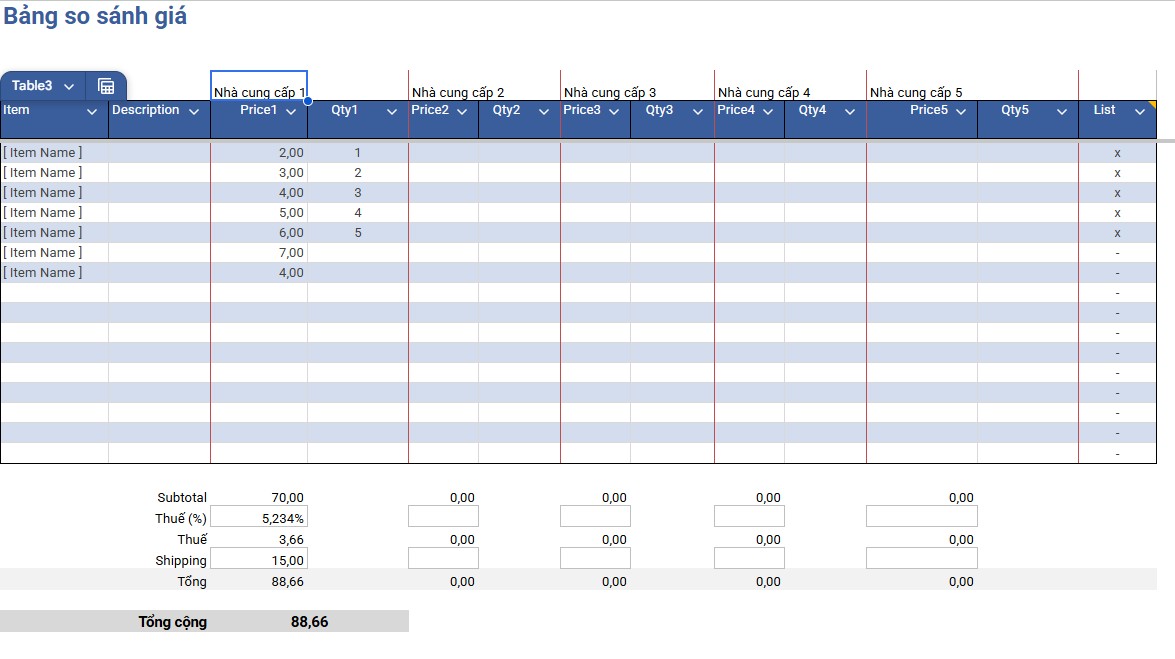Select the Item Name cell priced 7,00
Viewport: 1175px width, 659px height.
55,253
